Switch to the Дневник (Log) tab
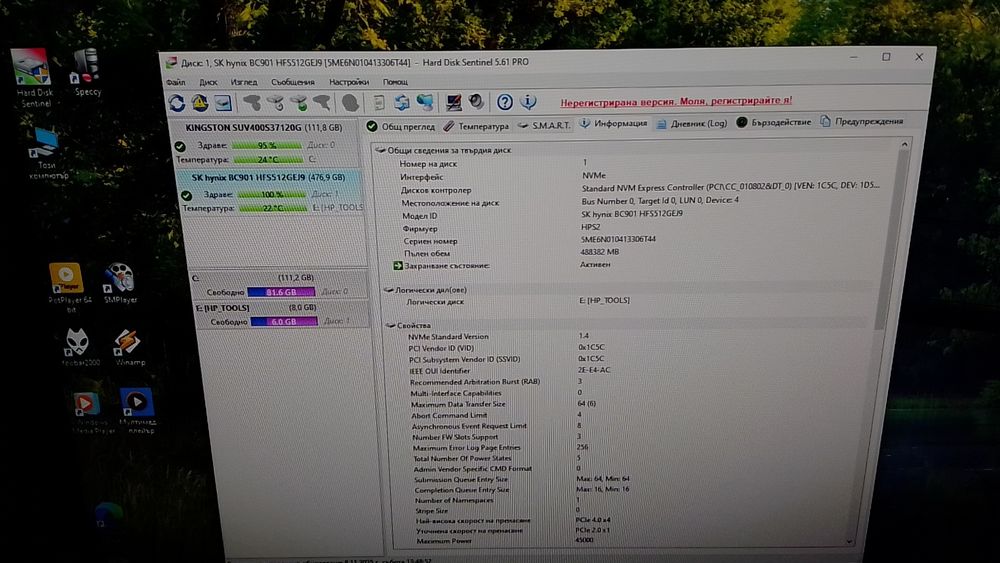This screenshot has height=563, width=1000. tap(692, 124)
